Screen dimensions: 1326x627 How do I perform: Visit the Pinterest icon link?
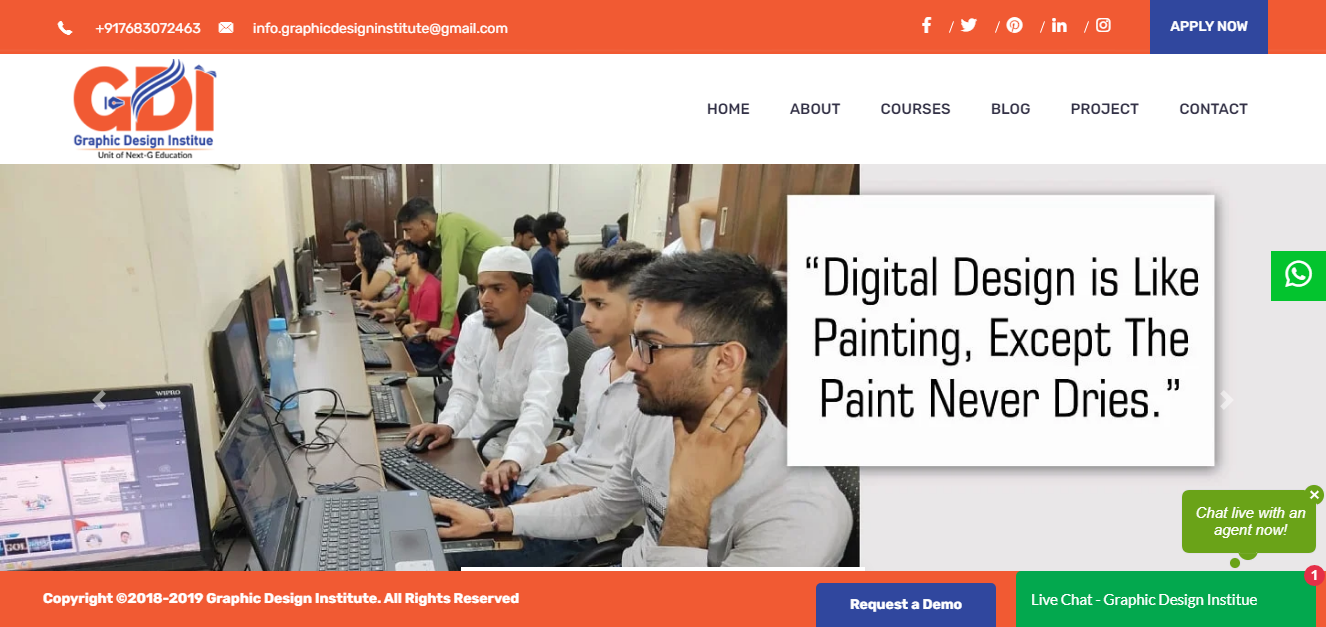point(1015,26)
